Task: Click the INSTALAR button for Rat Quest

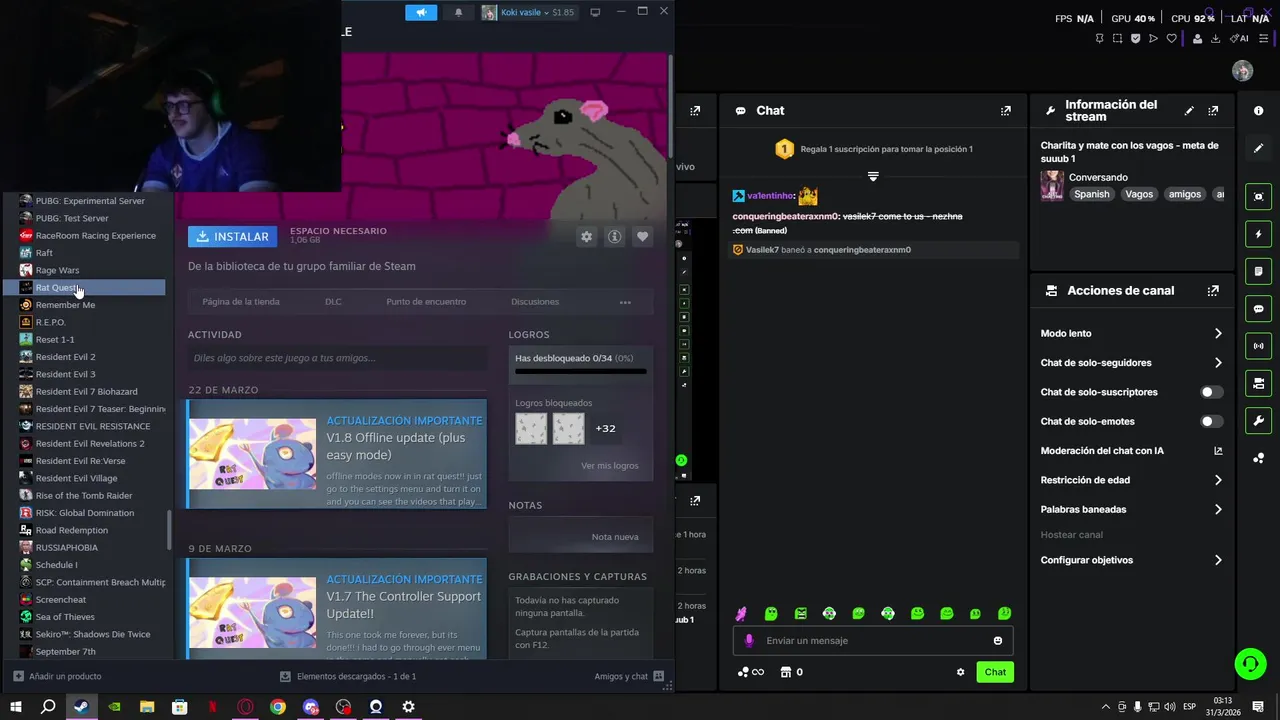Action: pos(232,236)
